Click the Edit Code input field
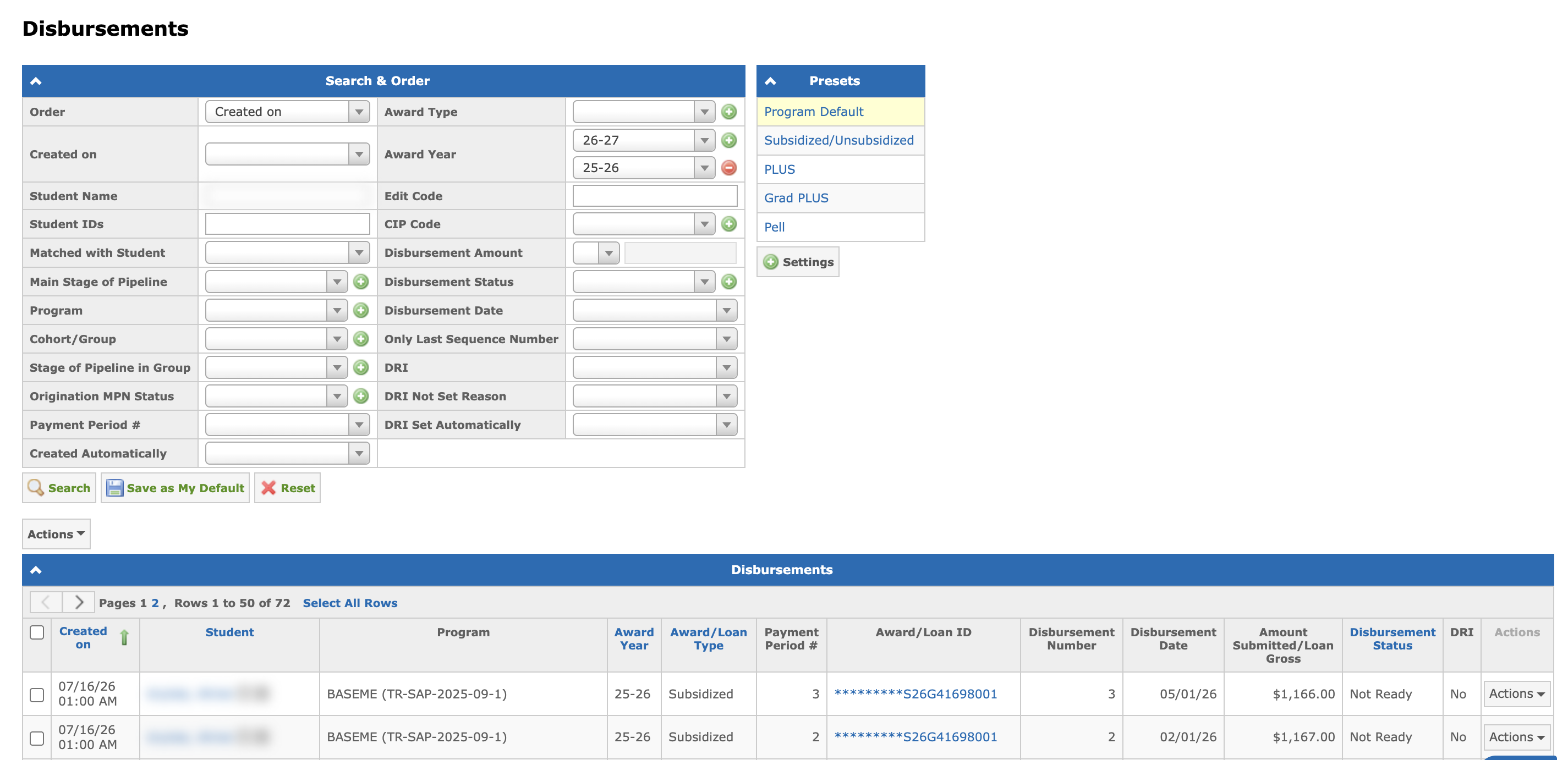Screen dimensions: 1568x760 (654, 196)
